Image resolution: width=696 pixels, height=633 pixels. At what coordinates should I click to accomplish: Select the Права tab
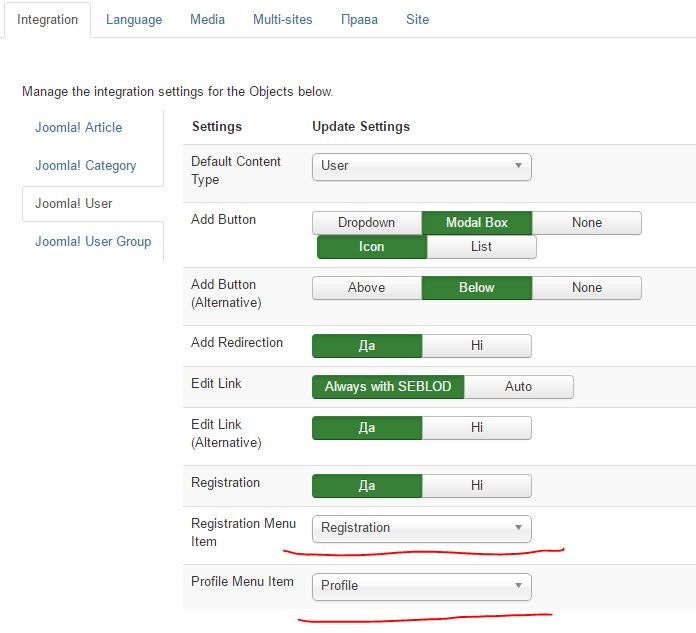tap(359, 20)
